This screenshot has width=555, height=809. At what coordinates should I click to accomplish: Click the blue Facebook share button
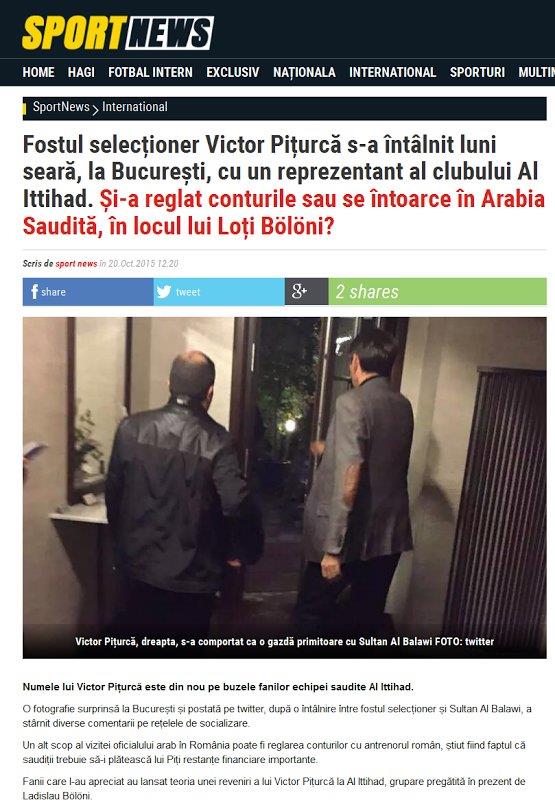coord(88,292)
